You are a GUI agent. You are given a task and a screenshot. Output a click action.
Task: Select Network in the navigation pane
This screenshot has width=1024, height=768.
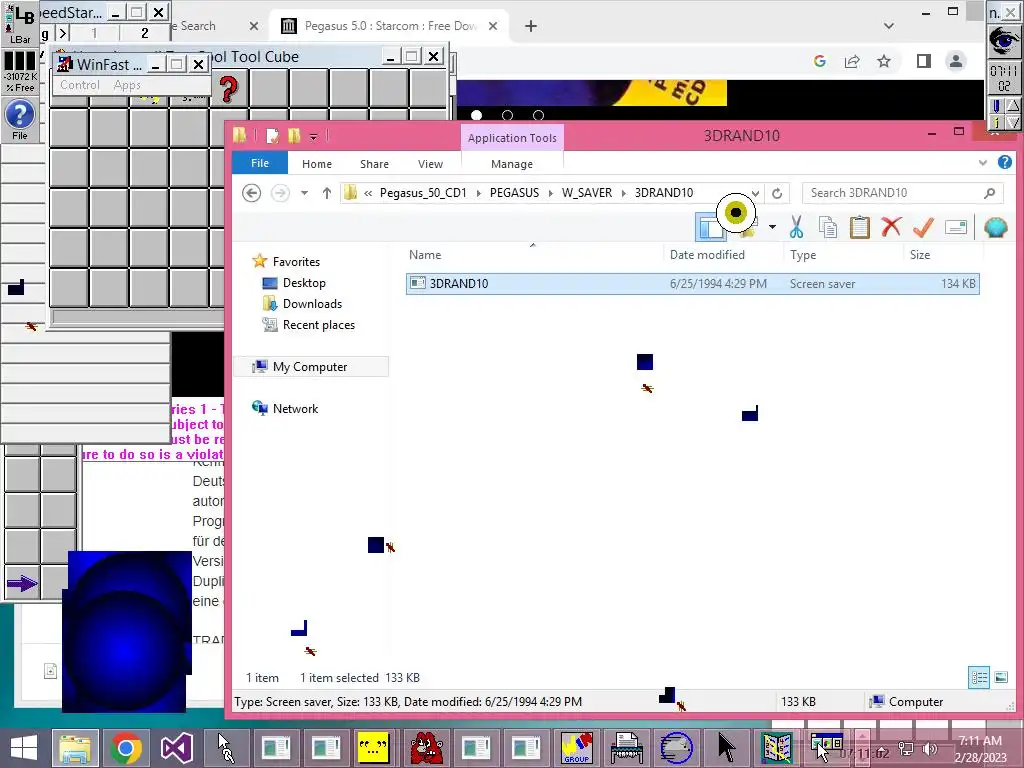(295, 408)
